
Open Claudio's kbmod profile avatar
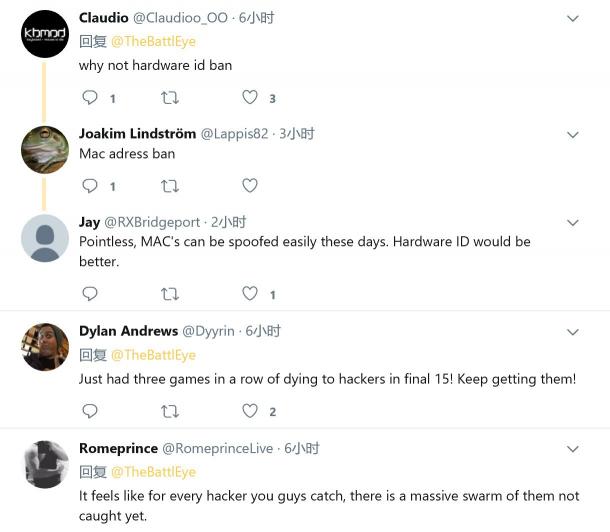tap(45, 34)
